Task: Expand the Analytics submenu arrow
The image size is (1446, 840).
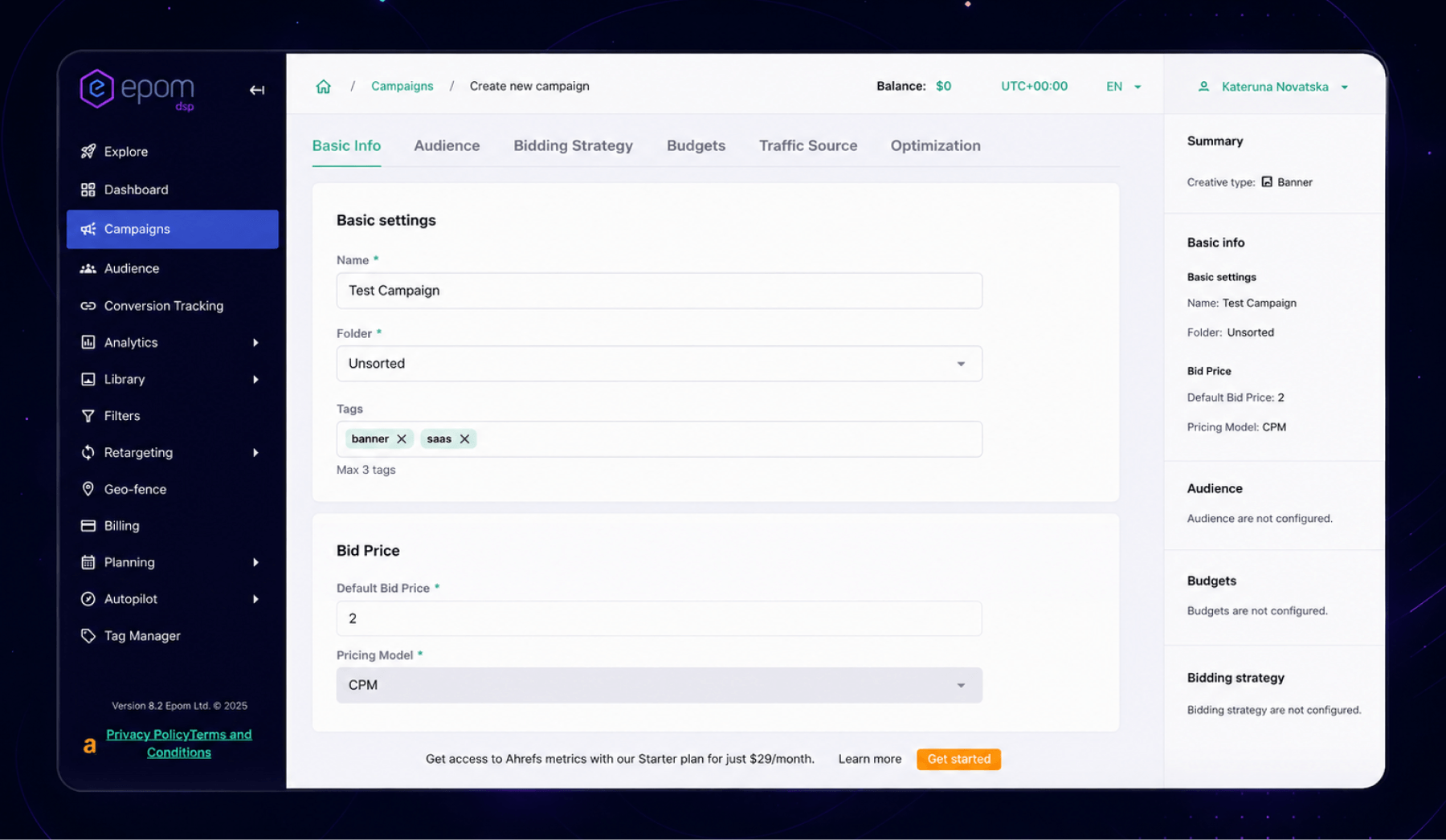Action: click(x=255, y=343)
